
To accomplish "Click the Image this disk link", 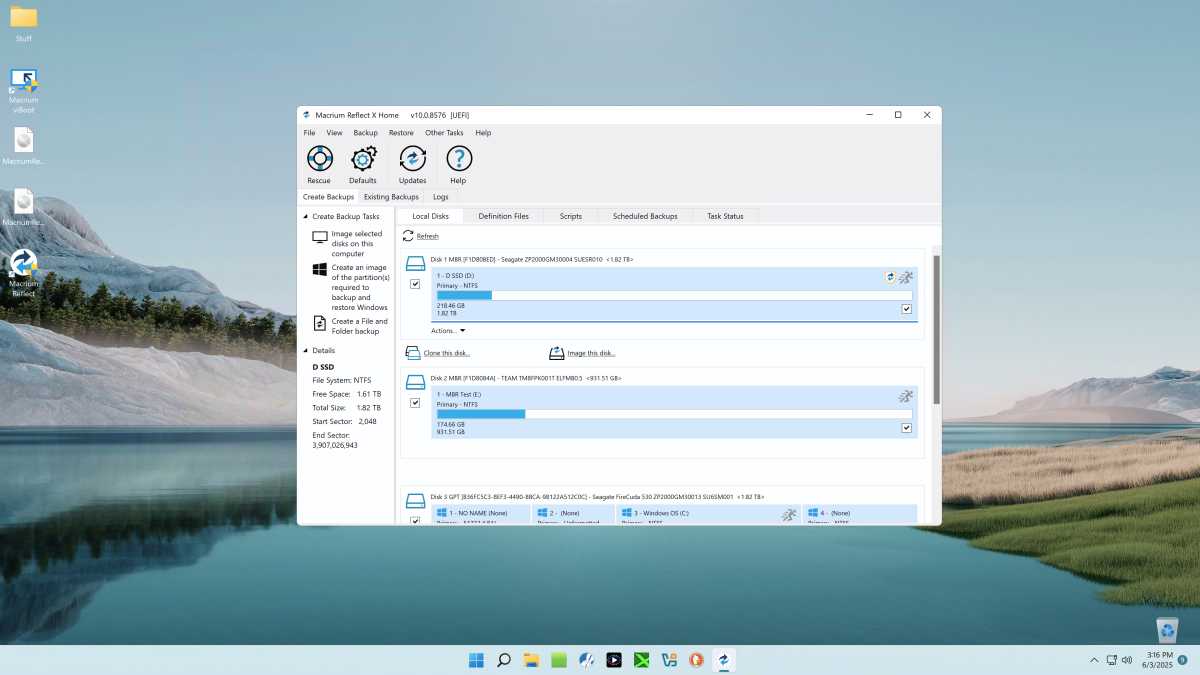I will (591, 353).
